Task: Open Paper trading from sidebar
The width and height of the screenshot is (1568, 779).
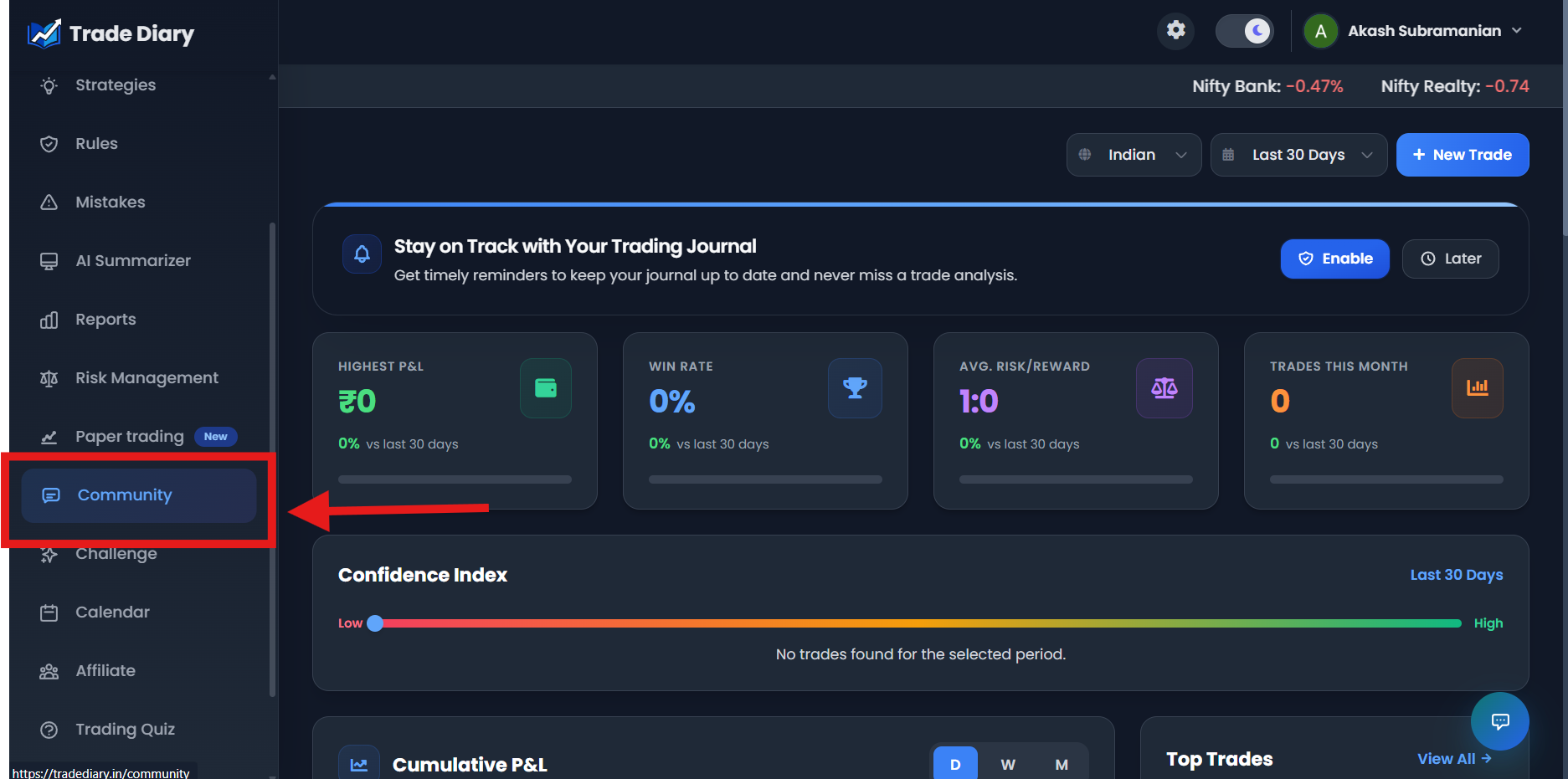Action: [129, 437]
